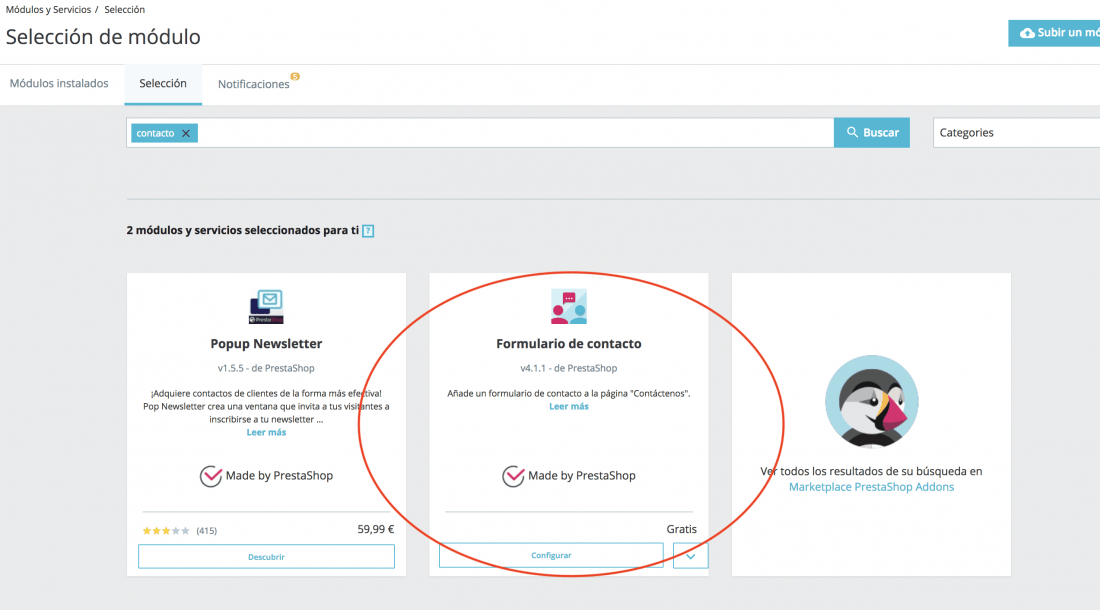Image resolution: width=1100 pixels, height=610 pixels.
Task: Click the magnifier icon in Buscar button
Action: (x=852, y=133)
